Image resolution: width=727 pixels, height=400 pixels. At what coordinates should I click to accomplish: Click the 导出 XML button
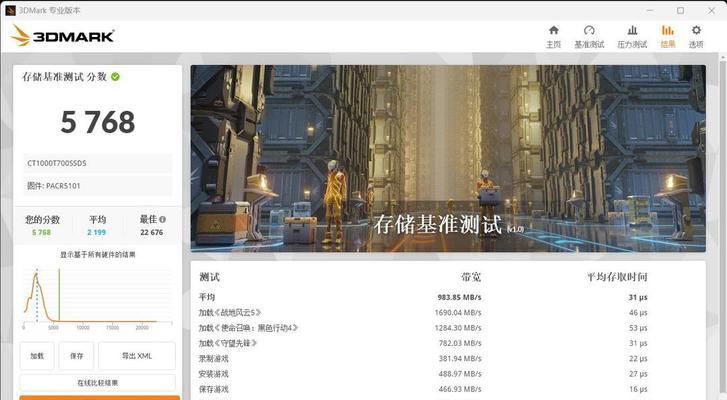click(x=137, y=356)
